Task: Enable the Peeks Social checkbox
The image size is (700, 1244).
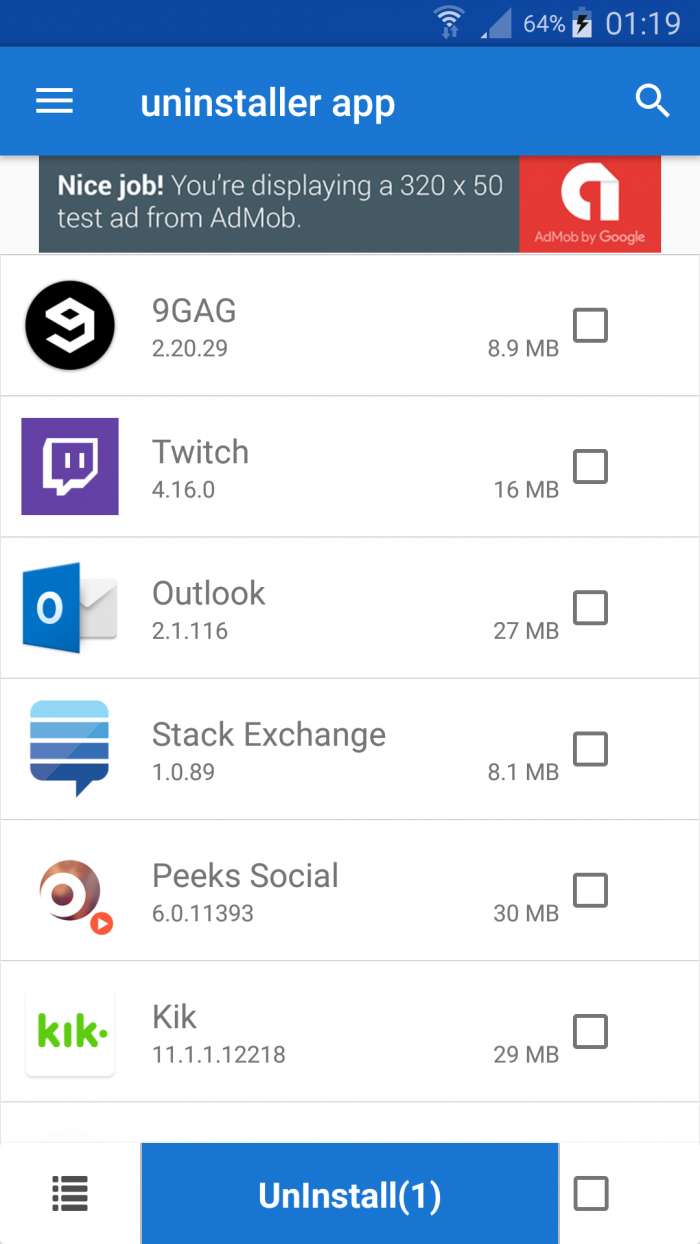Action: pos(590,890)
